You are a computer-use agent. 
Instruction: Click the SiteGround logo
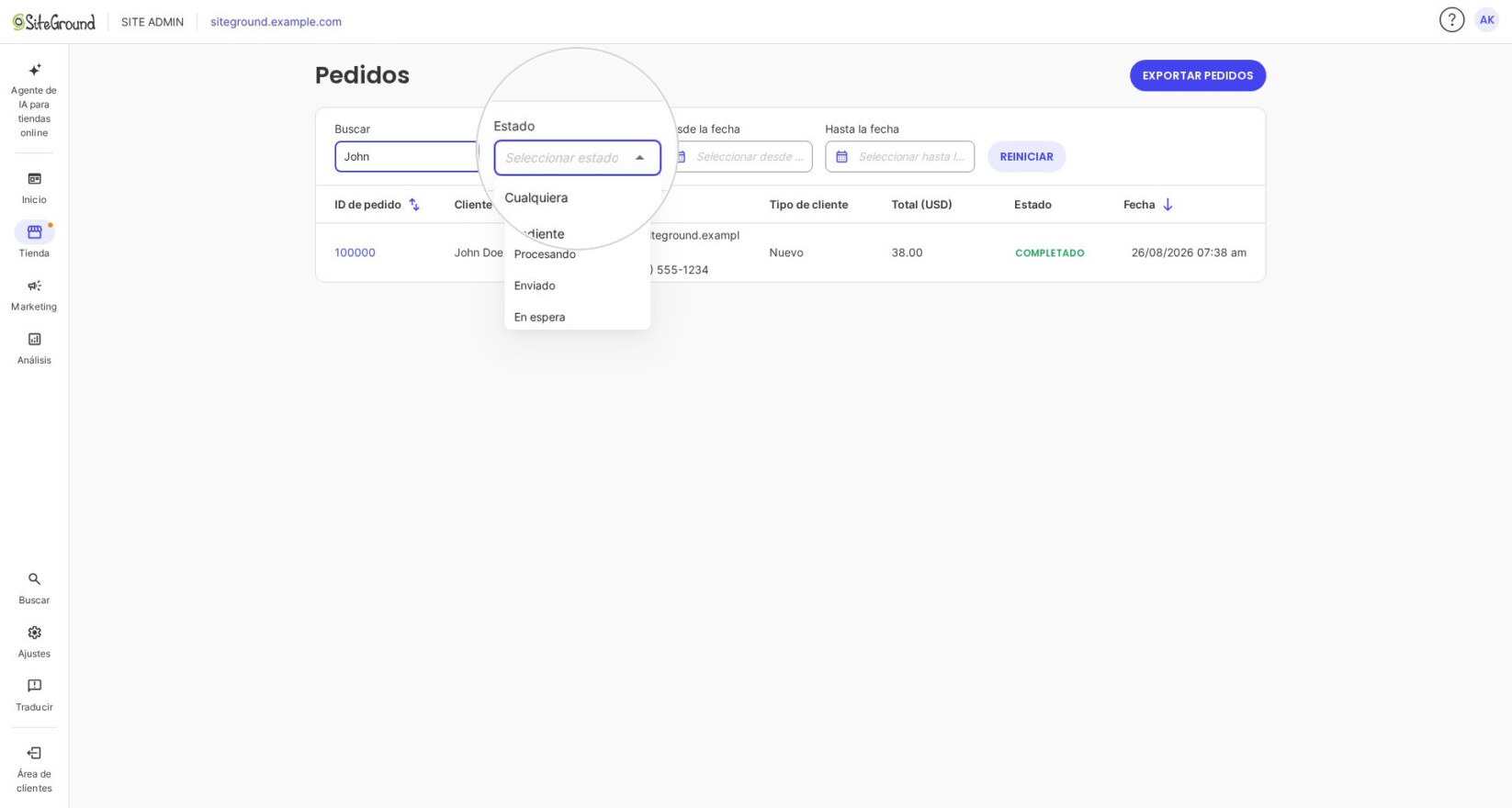[x=53, y=22]
